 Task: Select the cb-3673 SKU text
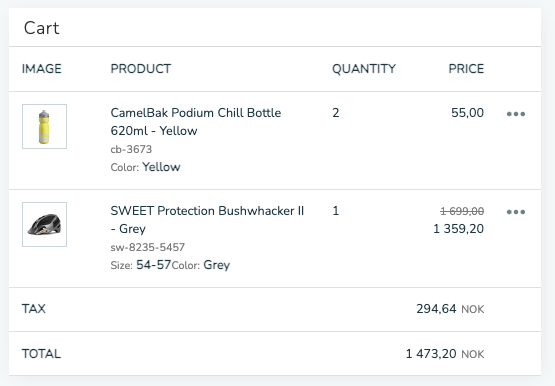coord(131,149)
